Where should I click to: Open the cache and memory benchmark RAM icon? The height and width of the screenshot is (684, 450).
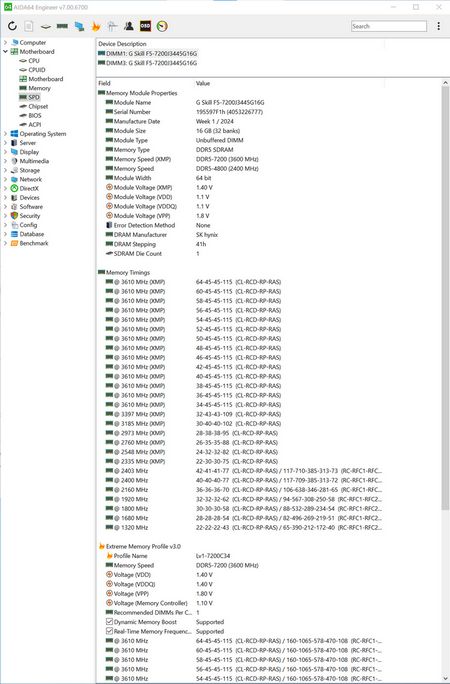tap(62, 26)
